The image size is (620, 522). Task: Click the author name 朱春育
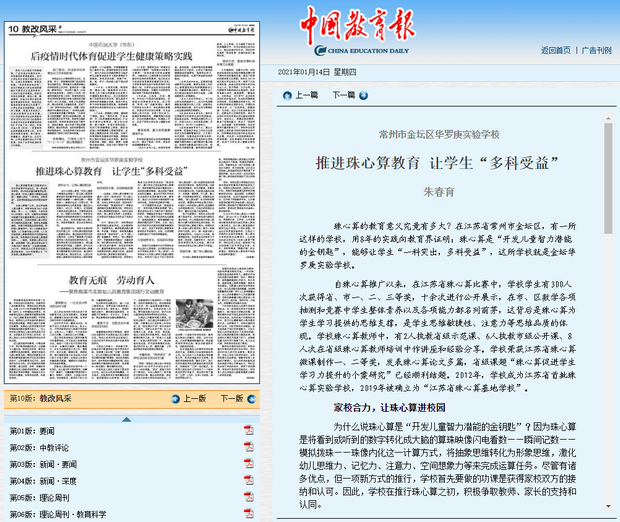[439, 192]
